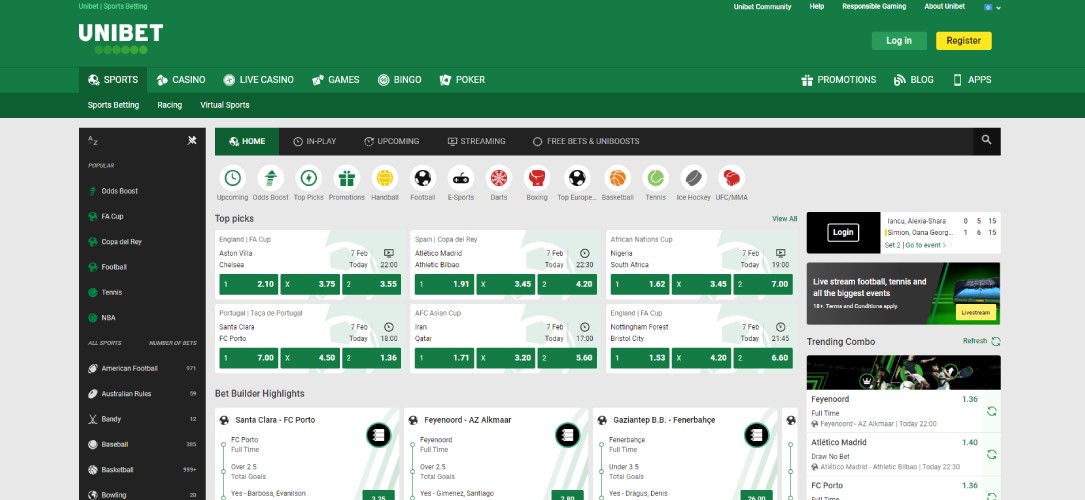Choose the Tennis ball icon in category strip
Screen dimensions: 1085x500
coord(656,178)
